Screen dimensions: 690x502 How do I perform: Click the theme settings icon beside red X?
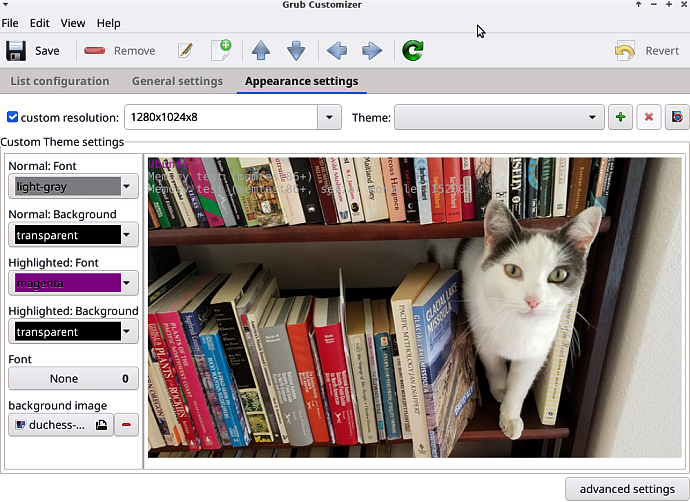click(x=677, y=117)
